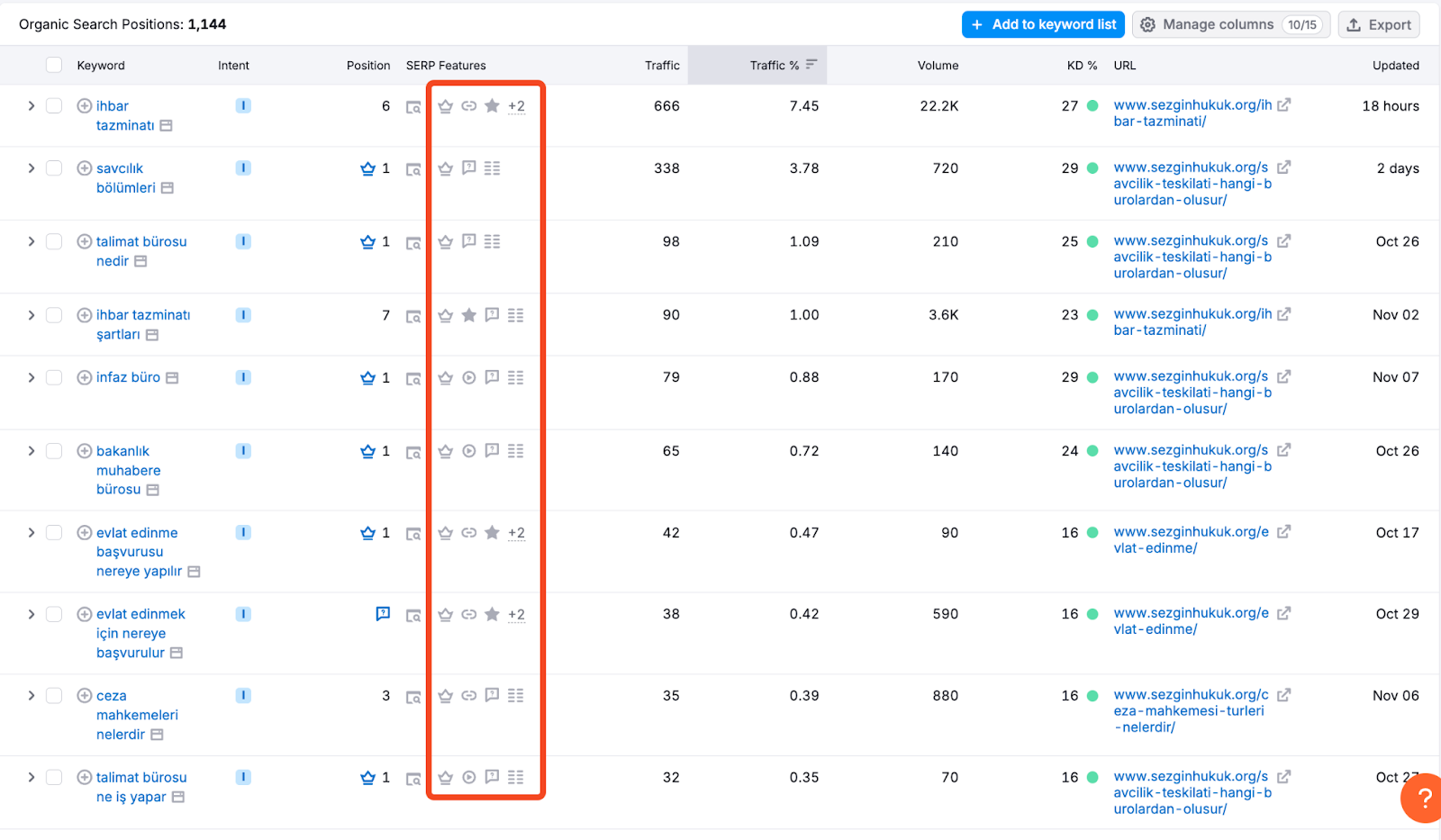Click the Traffic % sort icon
This screenshot has width=1441, height=840.
click(x=811, y=64)
